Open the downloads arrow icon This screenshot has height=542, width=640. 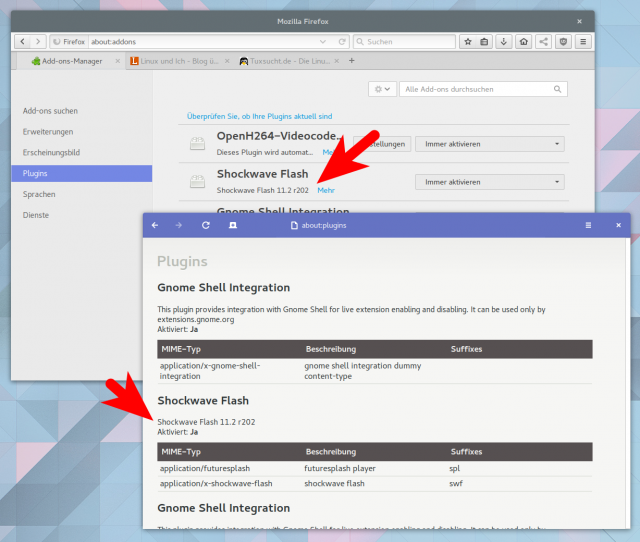pos(505,42)
